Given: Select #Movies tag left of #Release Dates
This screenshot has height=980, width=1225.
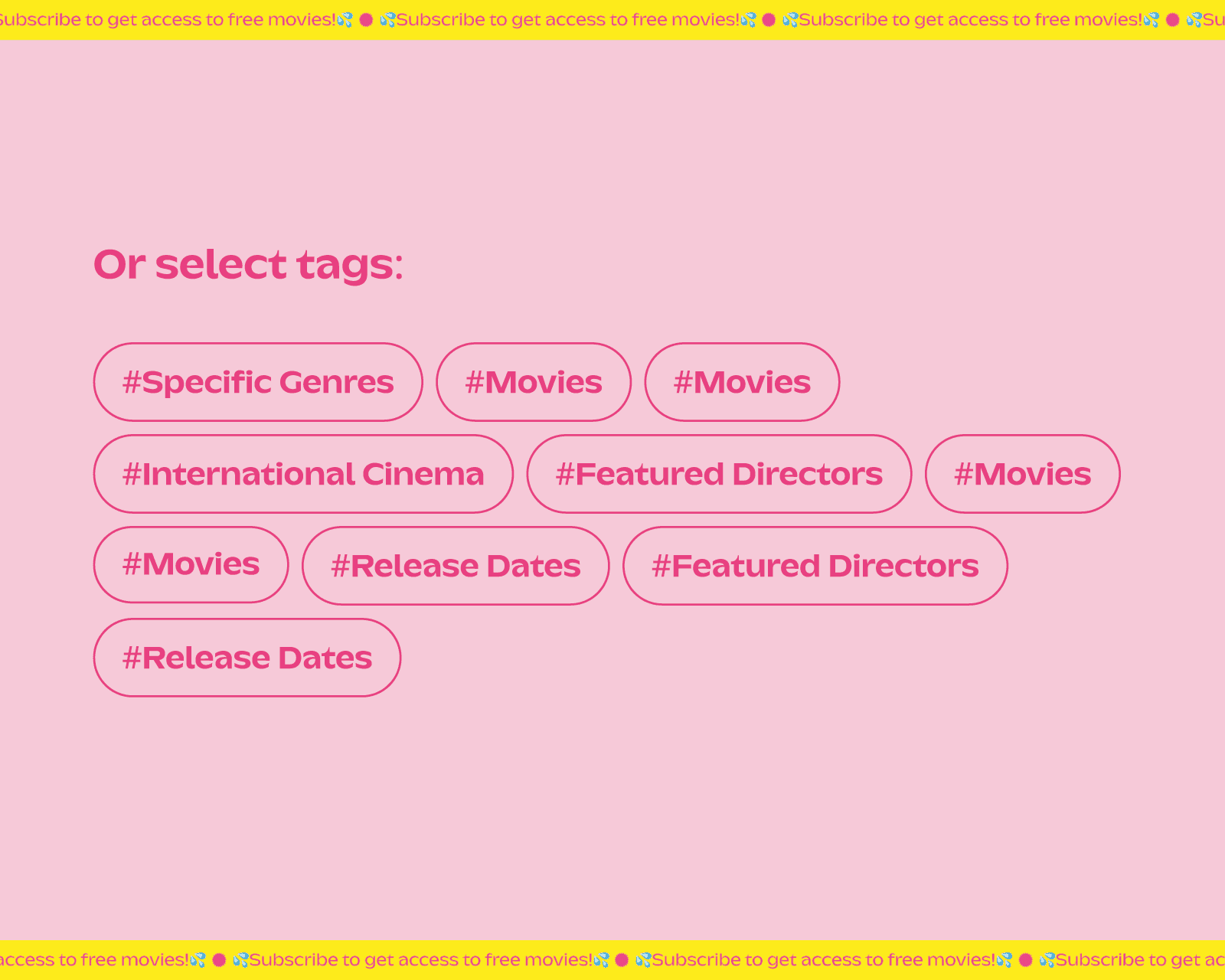Looking at the screenshot, I should tap(191, 565).
